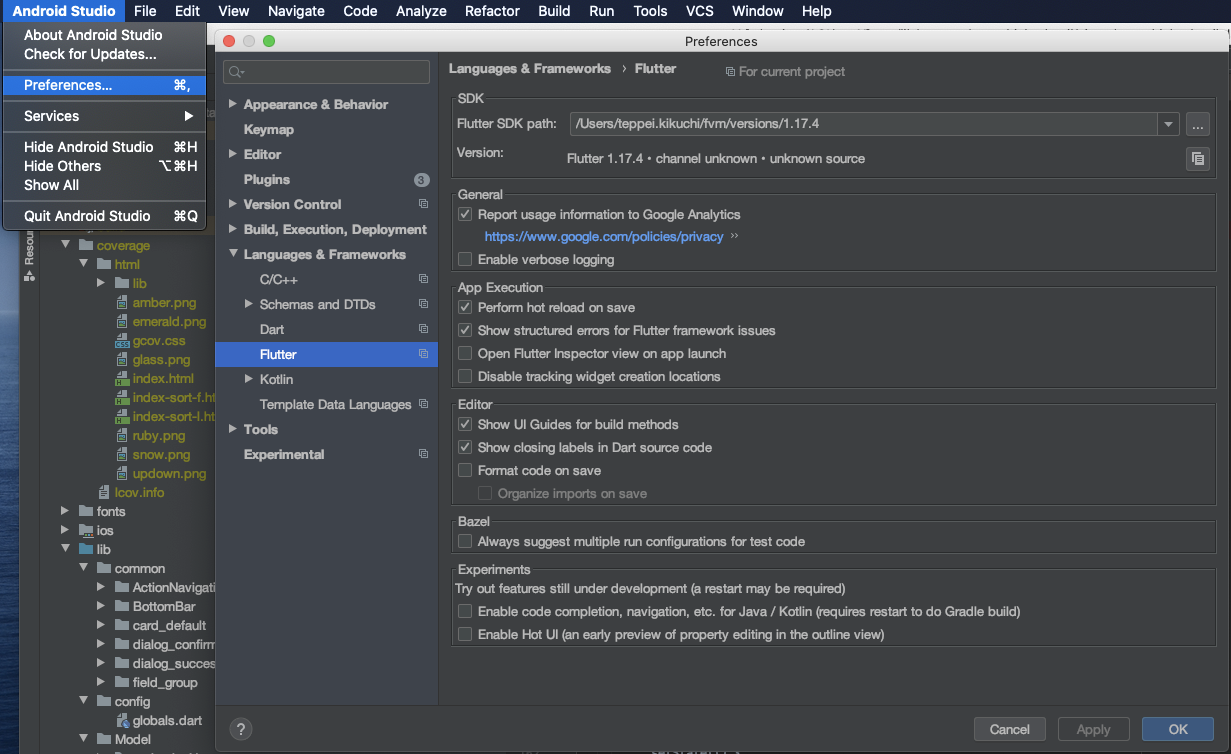Screen dimensions: 1231x754
Task: Enable code completion for Java / Kotlin checkbox
Action: (x=465, y=611)
